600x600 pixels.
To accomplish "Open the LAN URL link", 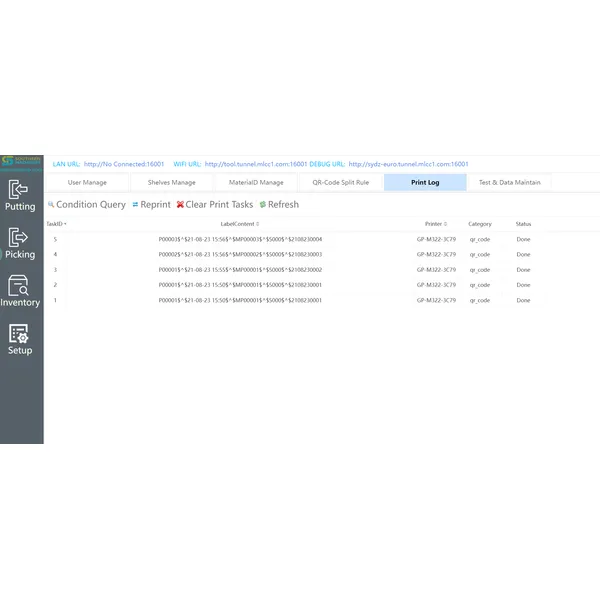I will point(124,164).
